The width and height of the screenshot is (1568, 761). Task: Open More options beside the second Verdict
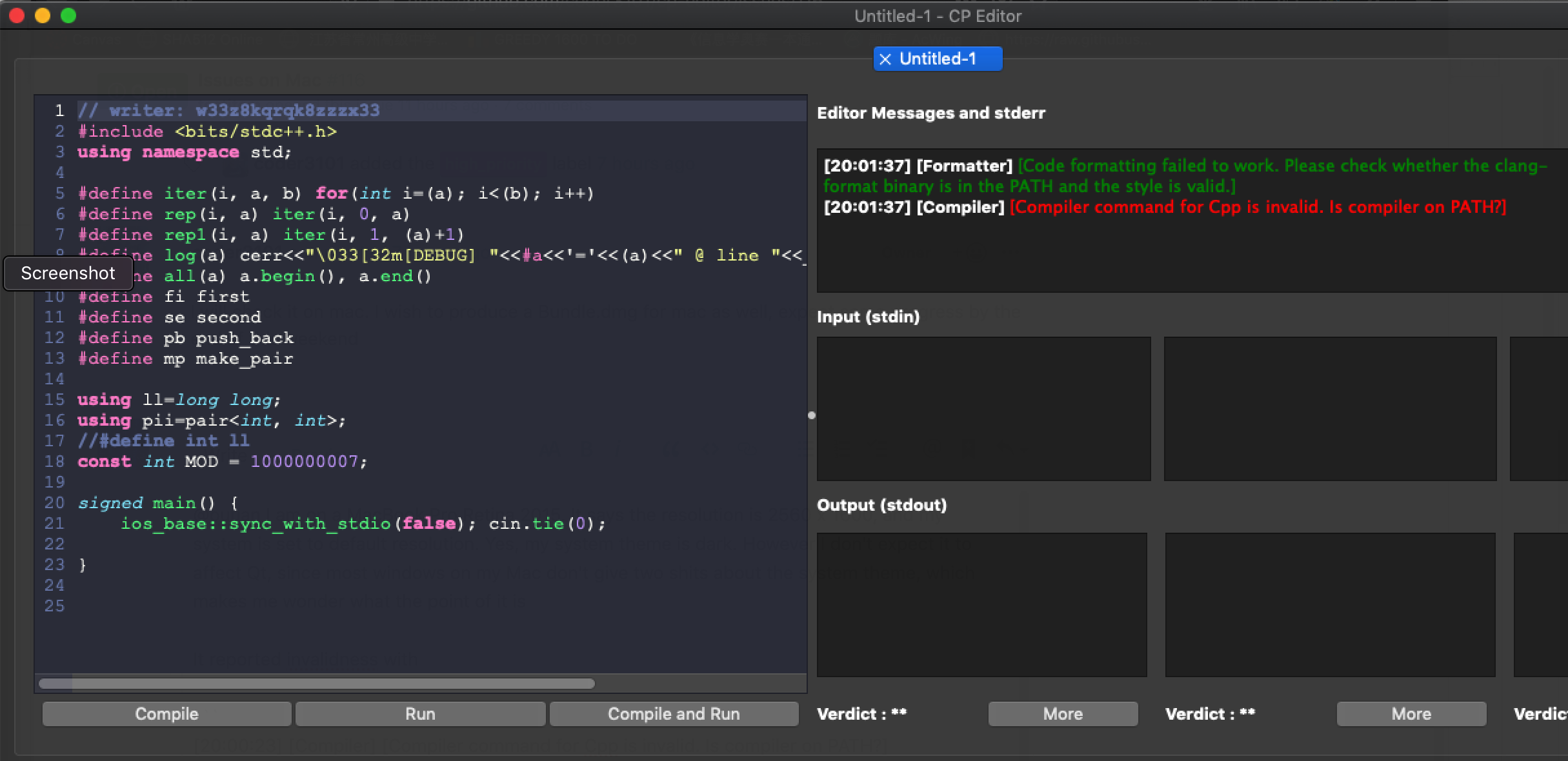[1411, 713]
